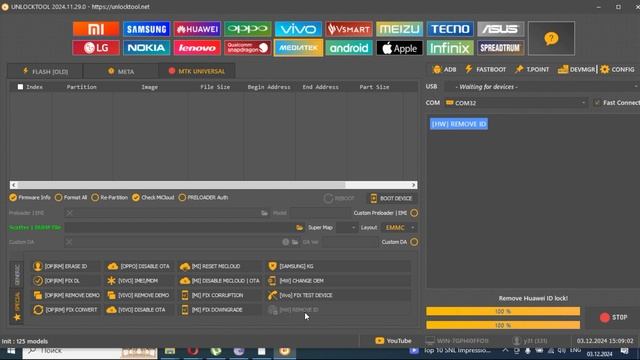Run [MI] DISABLE MICLOUD | OTA
The width and height of the screenshot is (640, 360).
220,281
